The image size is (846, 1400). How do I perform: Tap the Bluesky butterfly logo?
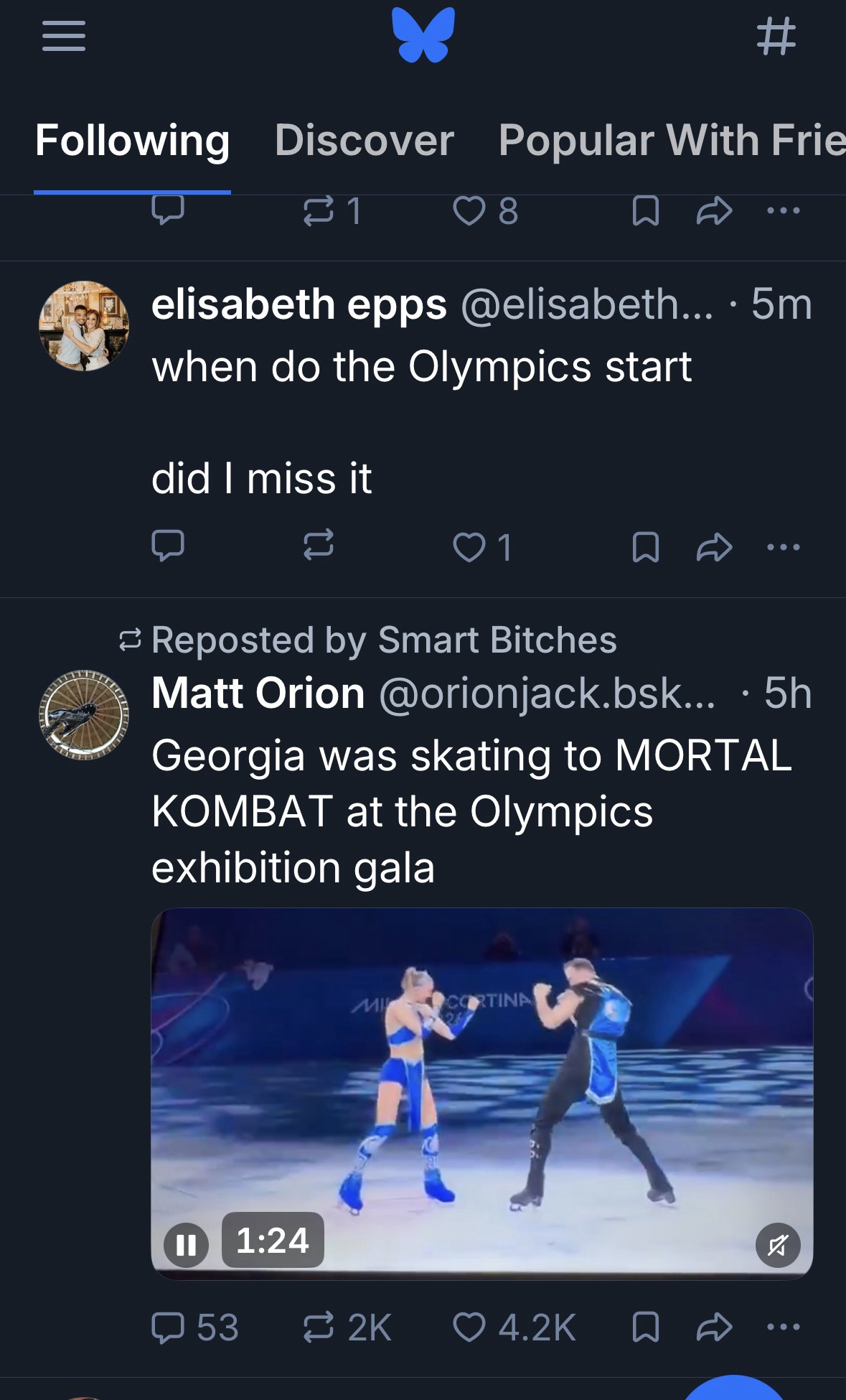[423, 34]
